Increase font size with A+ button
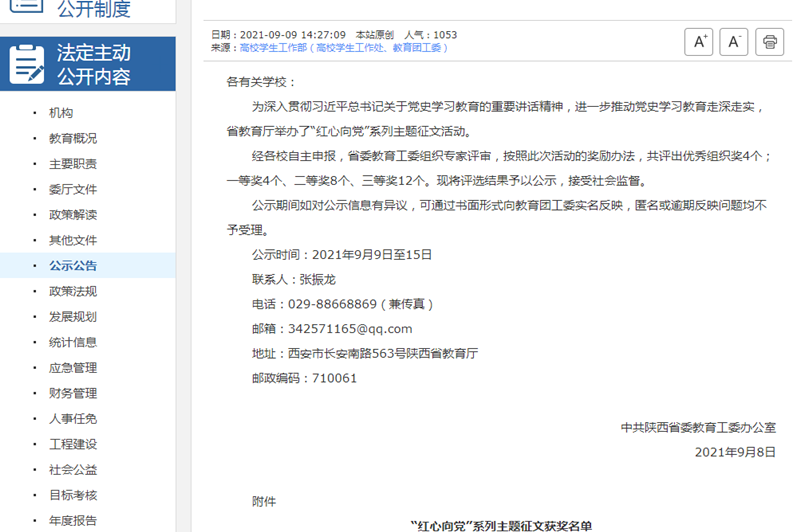Screen dimensions: 800x532 tap(699, 41)
